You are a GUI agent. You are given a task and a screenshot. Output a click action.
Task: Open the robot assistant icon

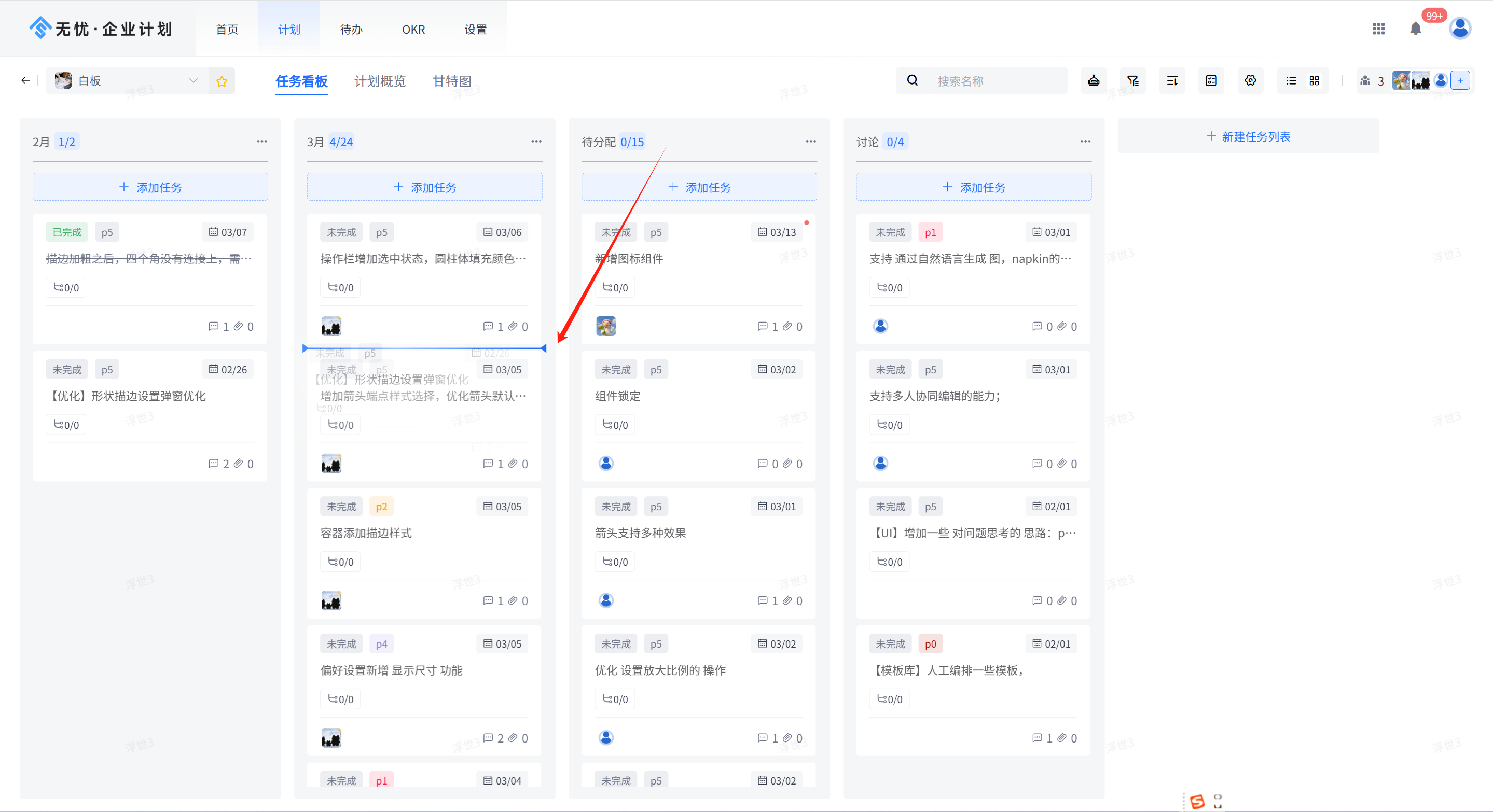pos(1093,80)
